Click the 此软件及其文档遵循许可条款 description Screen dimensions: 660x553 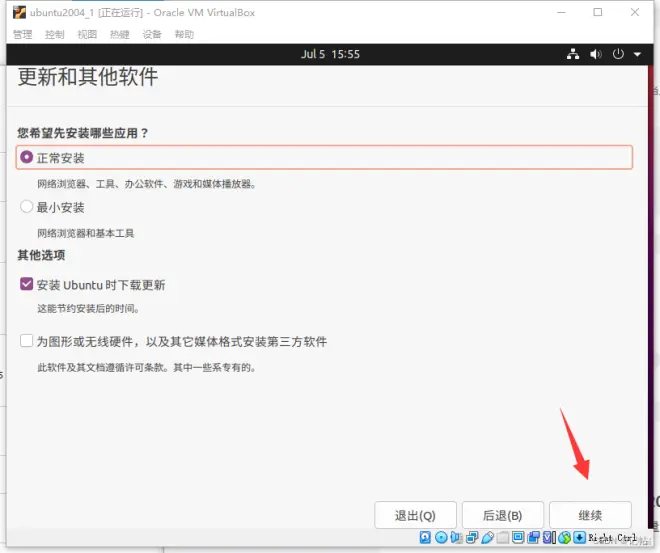(x=146, y=367)
